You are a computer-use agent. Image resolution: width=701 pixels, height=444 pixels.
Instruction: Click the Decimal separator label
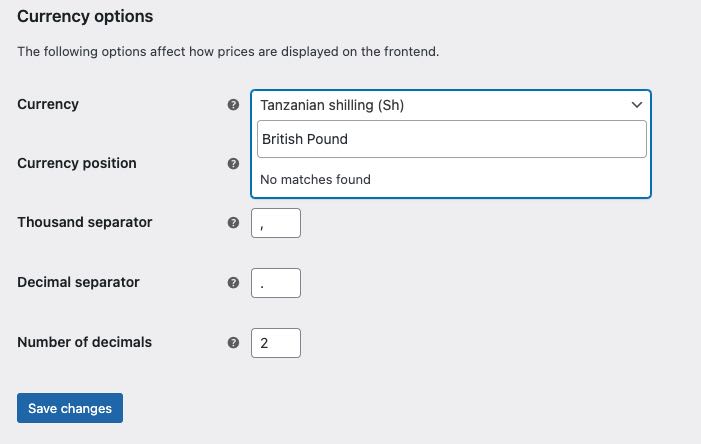pyautogui.click(x=78, y=282)
